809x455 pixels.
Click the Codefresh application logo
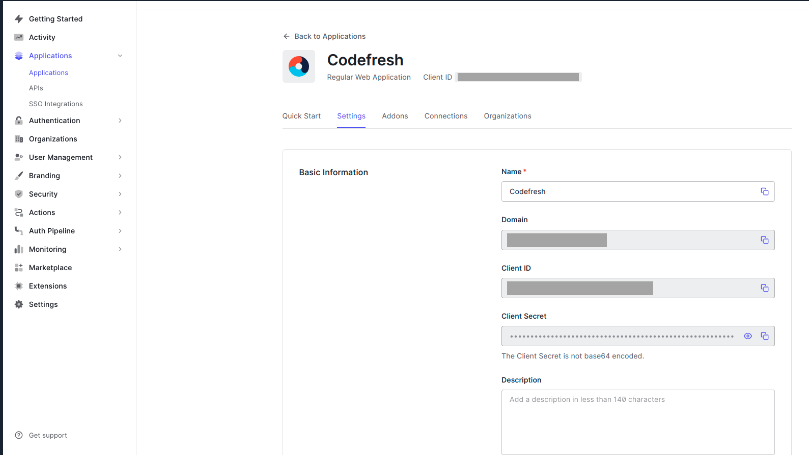click(298, 66)
